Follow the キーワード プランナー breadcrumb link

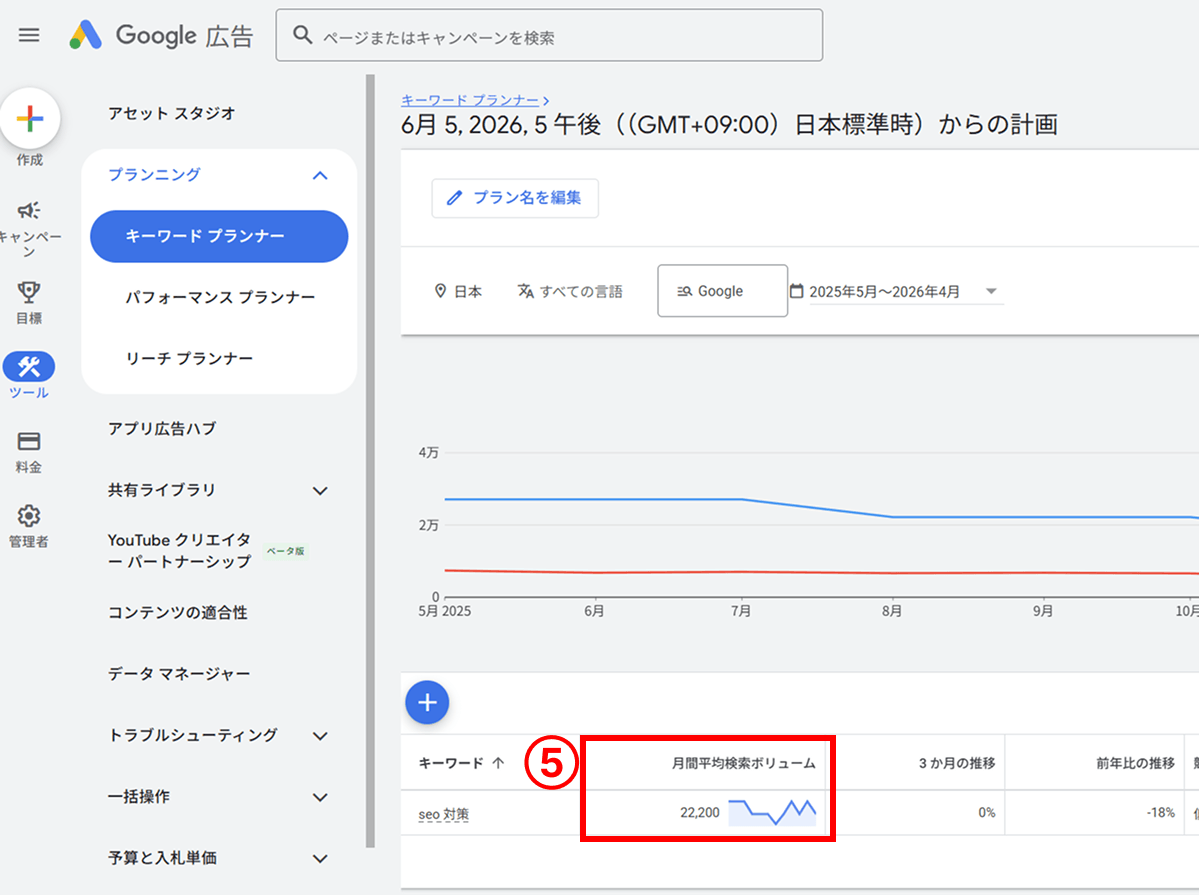point(470,100)
